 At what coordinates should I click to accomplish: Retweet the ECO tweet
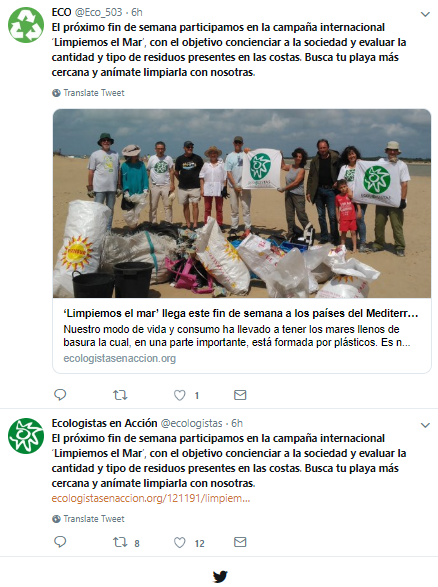(x=120, y=395)
